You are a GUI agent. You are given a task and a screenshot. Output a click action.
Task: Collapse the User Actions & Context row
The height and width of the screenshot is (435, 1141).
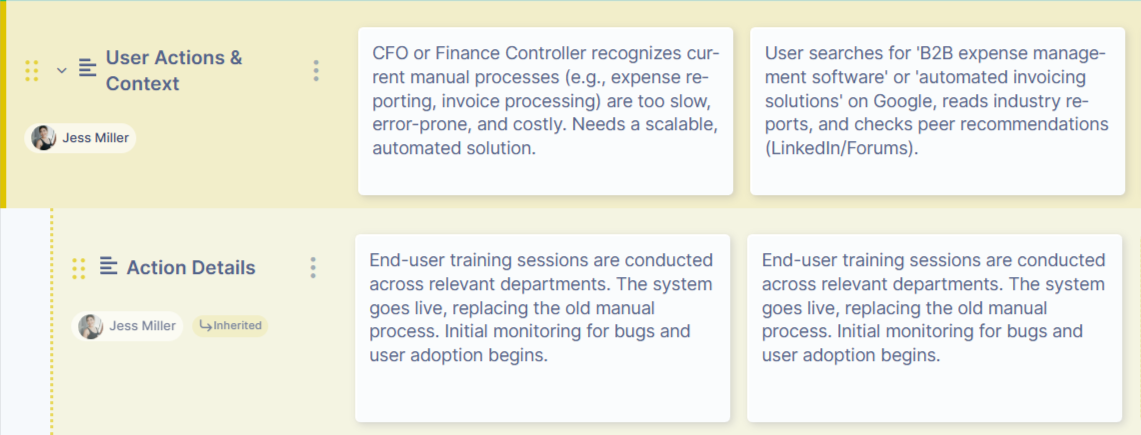62,70
